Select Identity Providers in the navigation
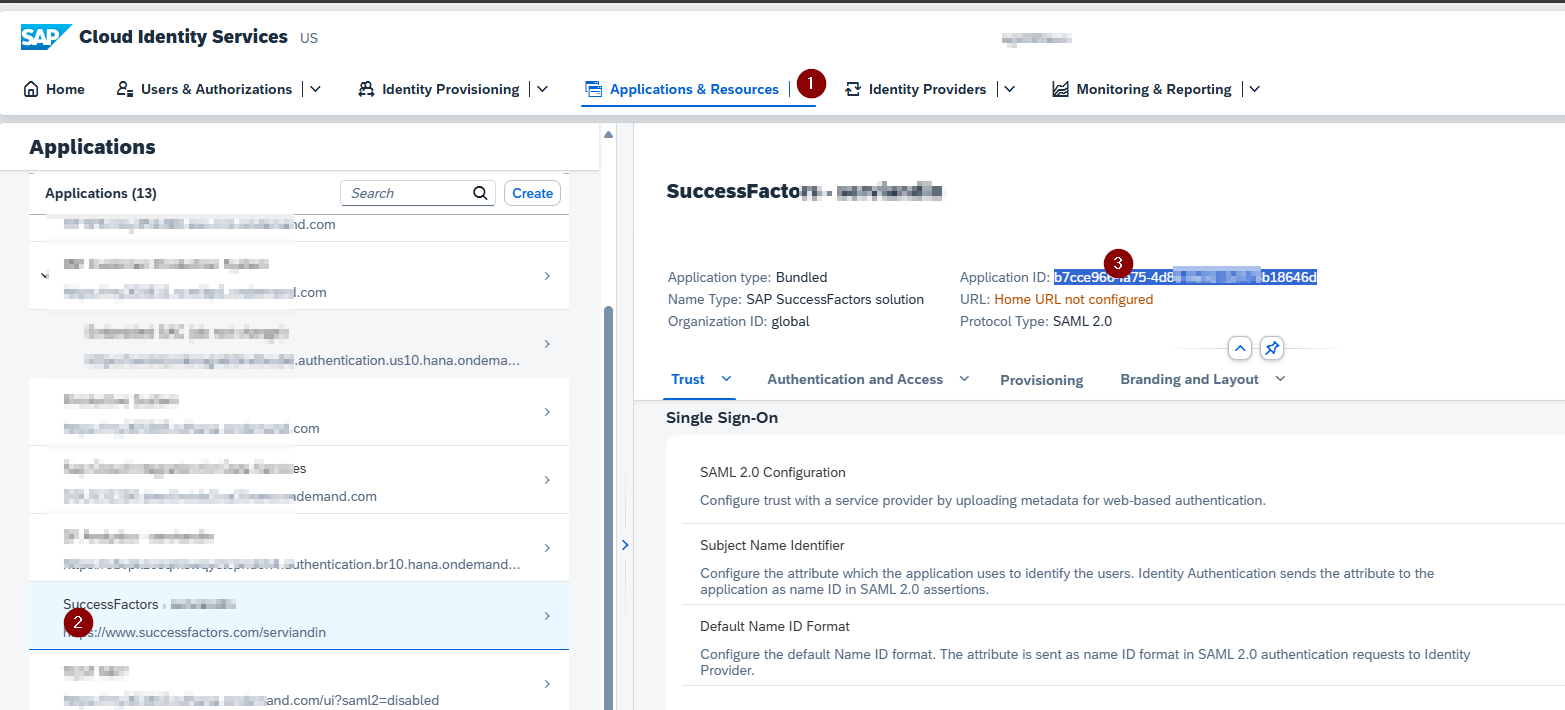 (x=916, y=89)
